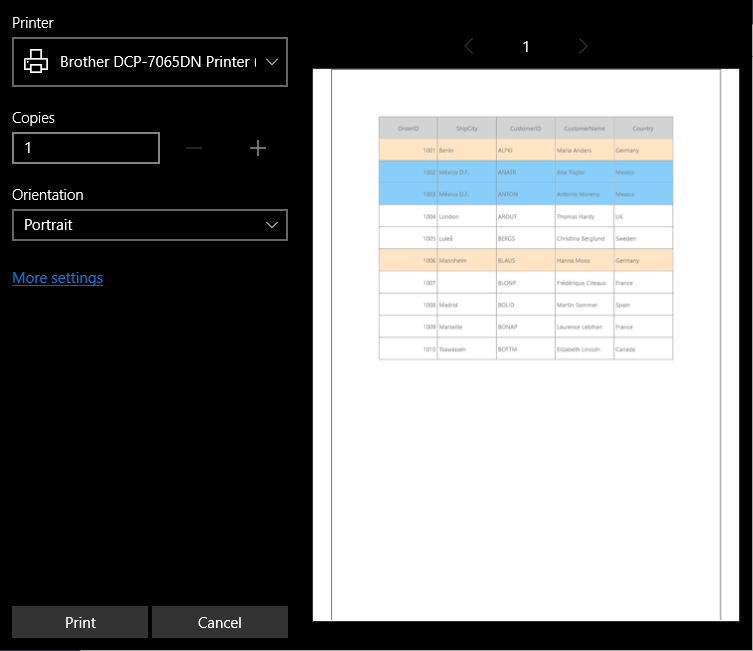This screenshot has height=651, width=753.
Task: Open the Brother DCP-7065DN printer dropdown
Action: point(150,62)
